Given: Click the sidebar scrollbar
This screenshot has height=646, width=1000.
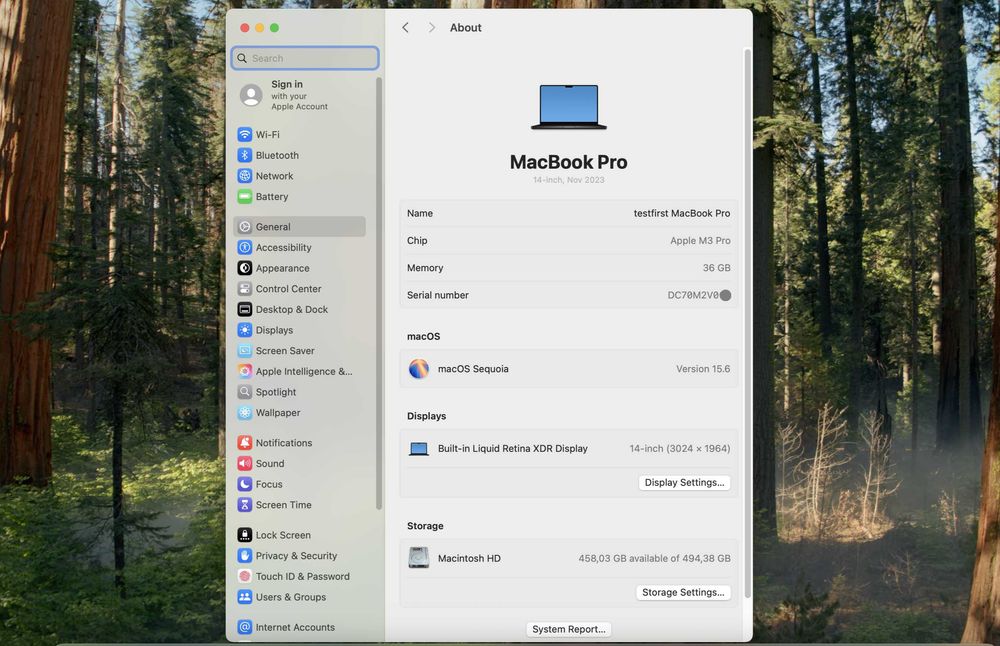Looking at the screenshot, I should click(x=379, y=293).
